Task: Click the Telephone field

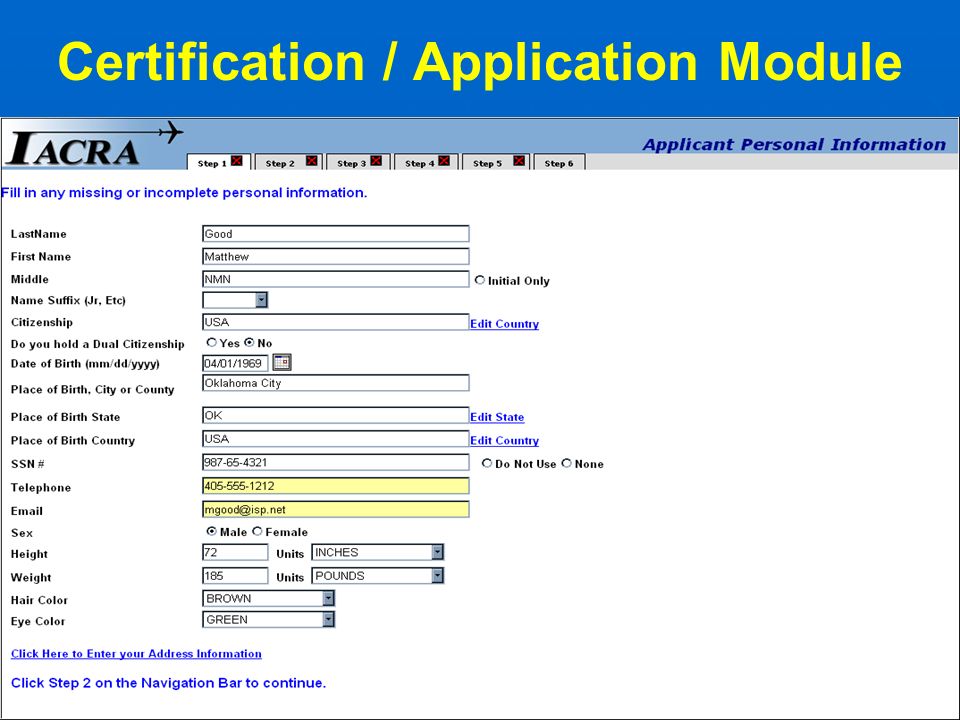Action: [336, 486]
